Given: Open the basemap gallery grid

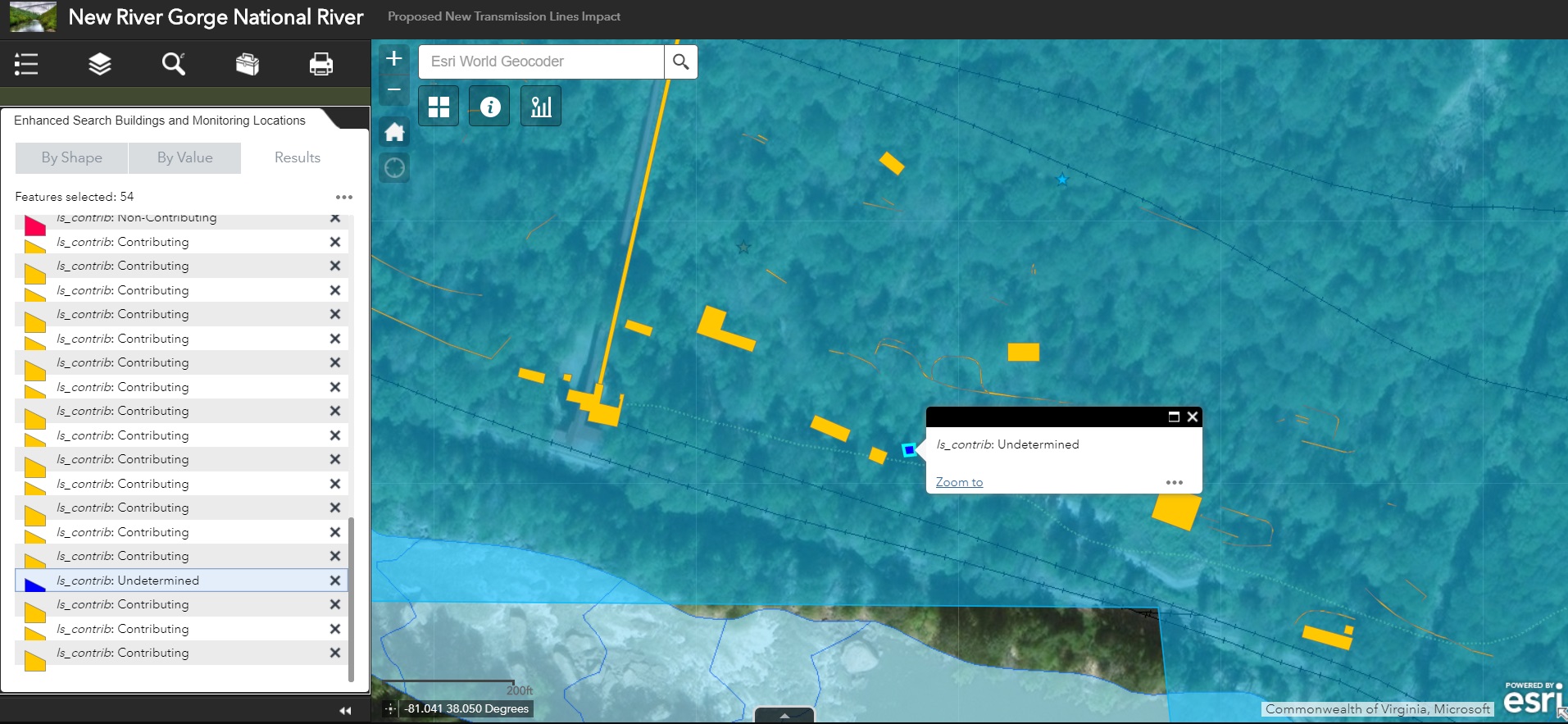Looking at the screenshot, I should [x=439, y=107].
